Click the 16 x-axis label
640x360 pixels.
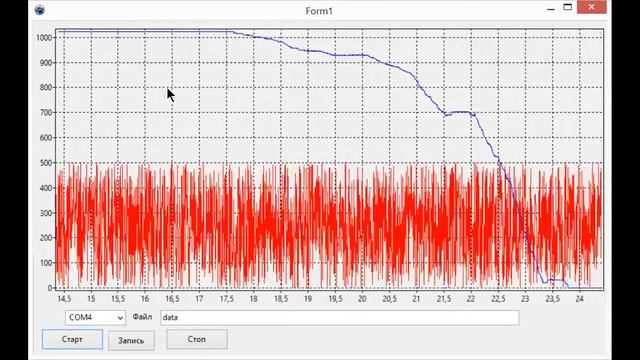(x=145, y=299)
